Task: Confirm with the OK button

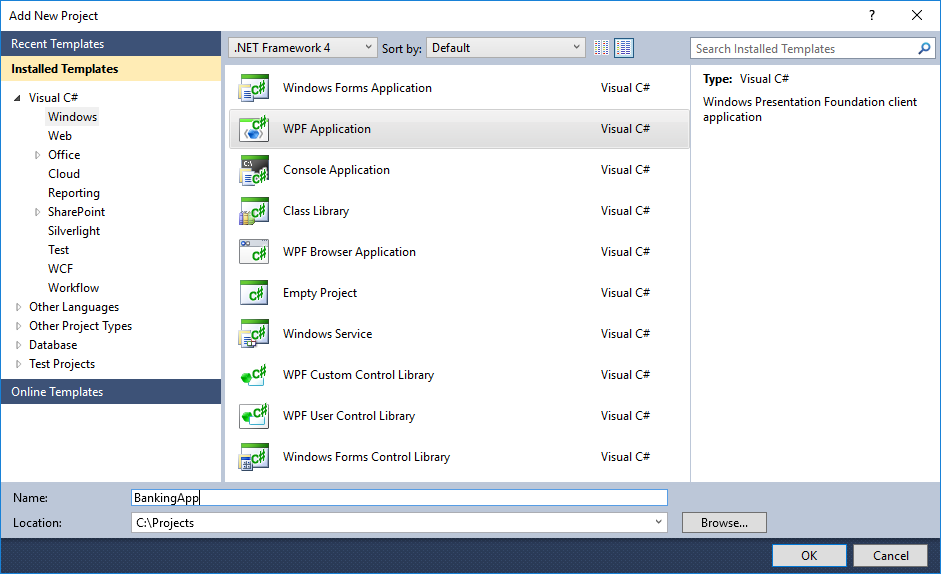Action: pos(809,556)
